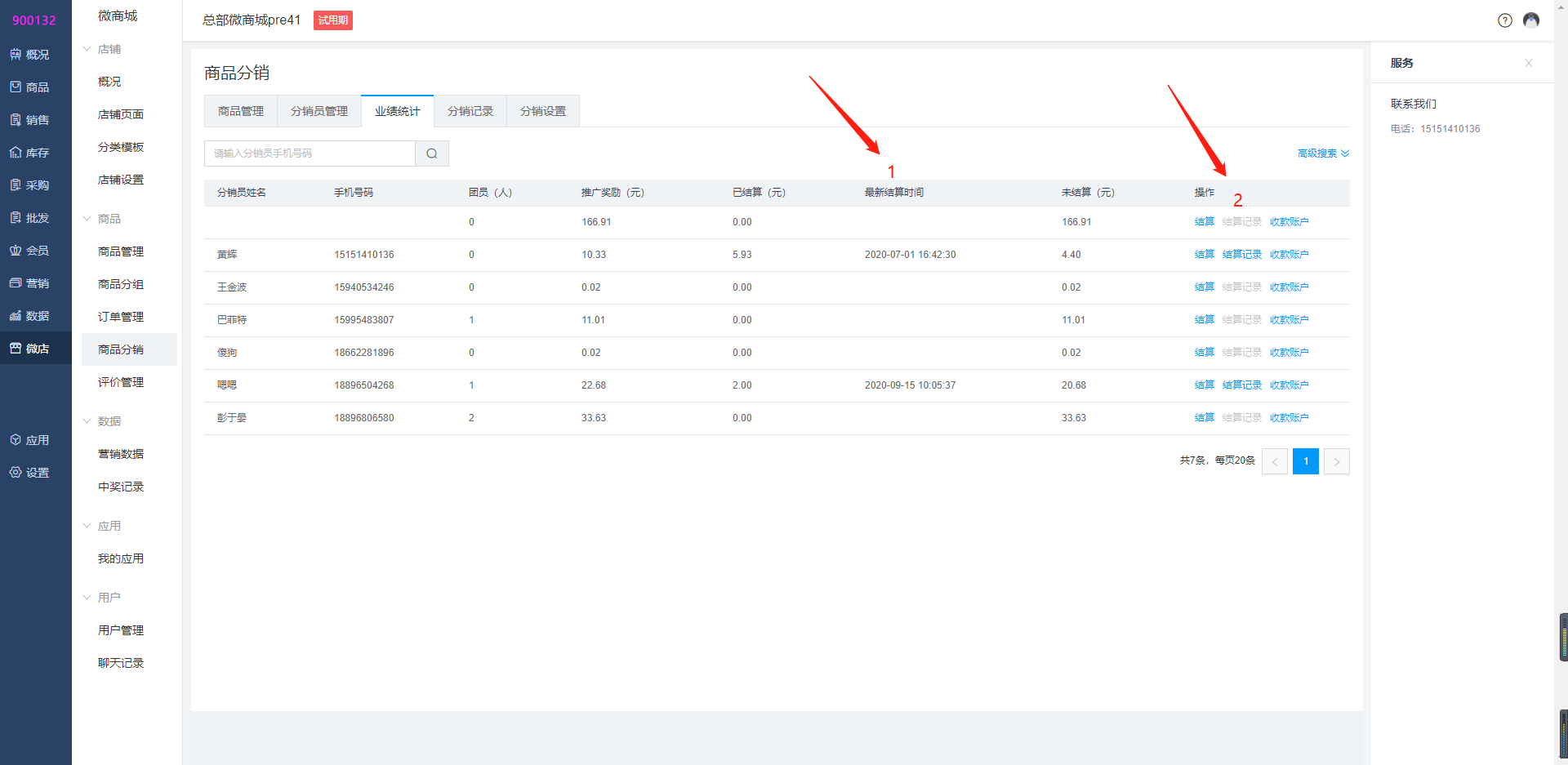Switch to the 分销员管理 tab
1568x765 pixels.
point(318,111)
